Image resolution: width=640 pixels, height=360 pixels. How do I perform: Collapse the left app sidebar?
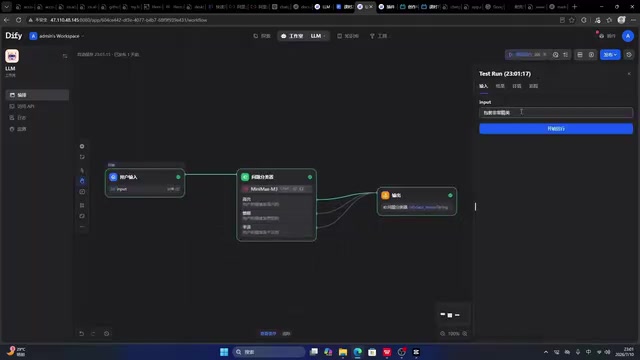pos(65,56)
